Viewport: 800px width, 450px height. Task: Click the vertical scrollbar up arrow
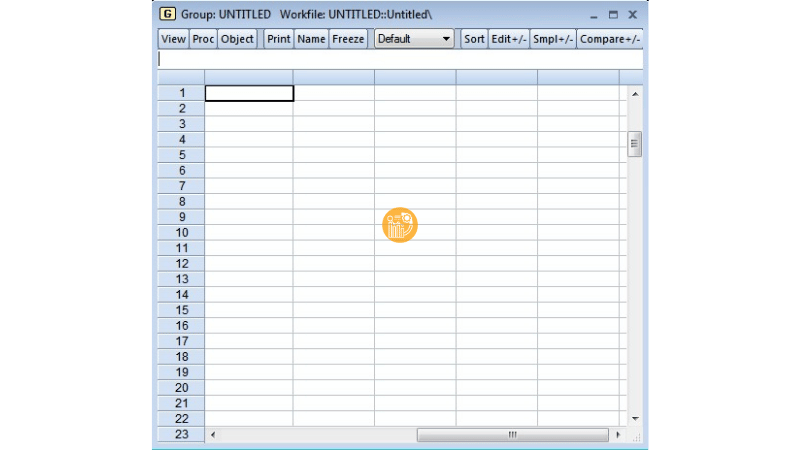[x=634, y=94]
